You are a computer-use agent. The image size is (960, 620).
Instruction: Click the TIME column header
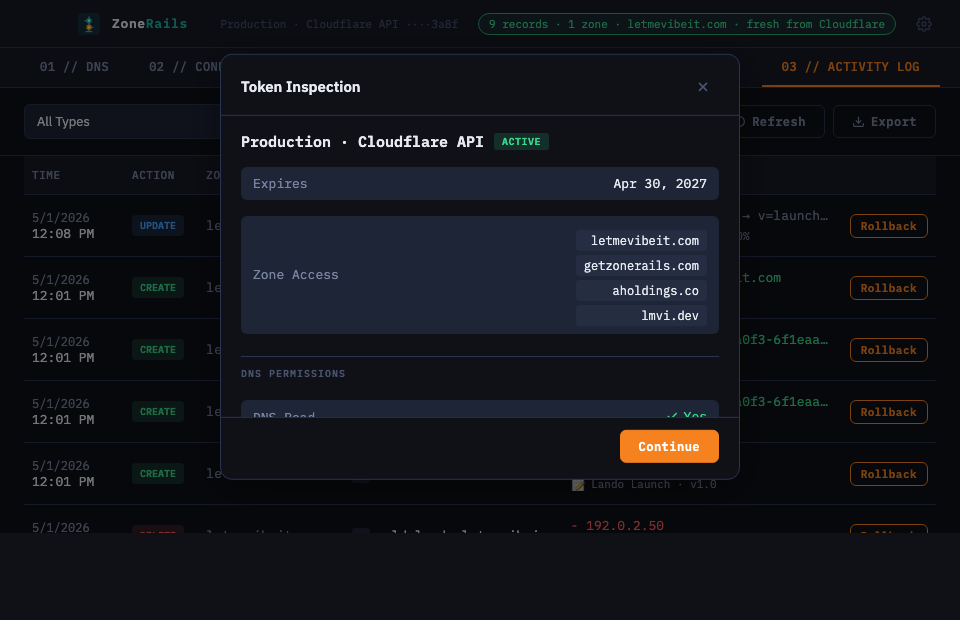point(46,175)
